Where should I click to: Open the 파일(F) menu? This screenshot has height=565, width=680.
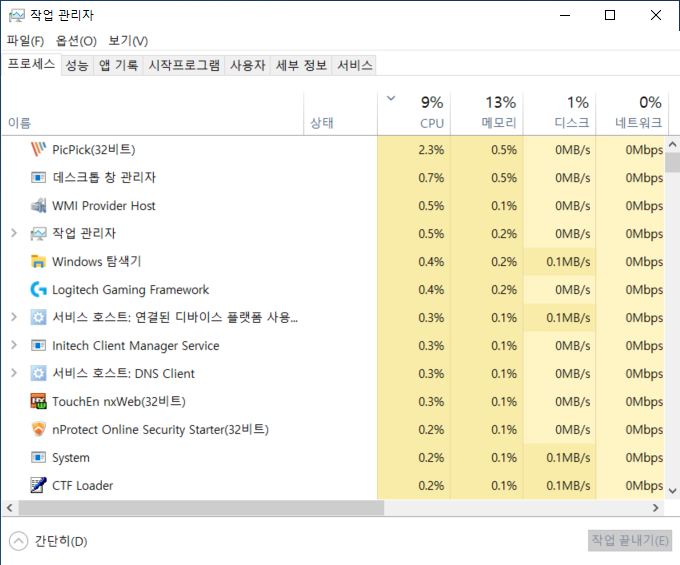point(26,41)
